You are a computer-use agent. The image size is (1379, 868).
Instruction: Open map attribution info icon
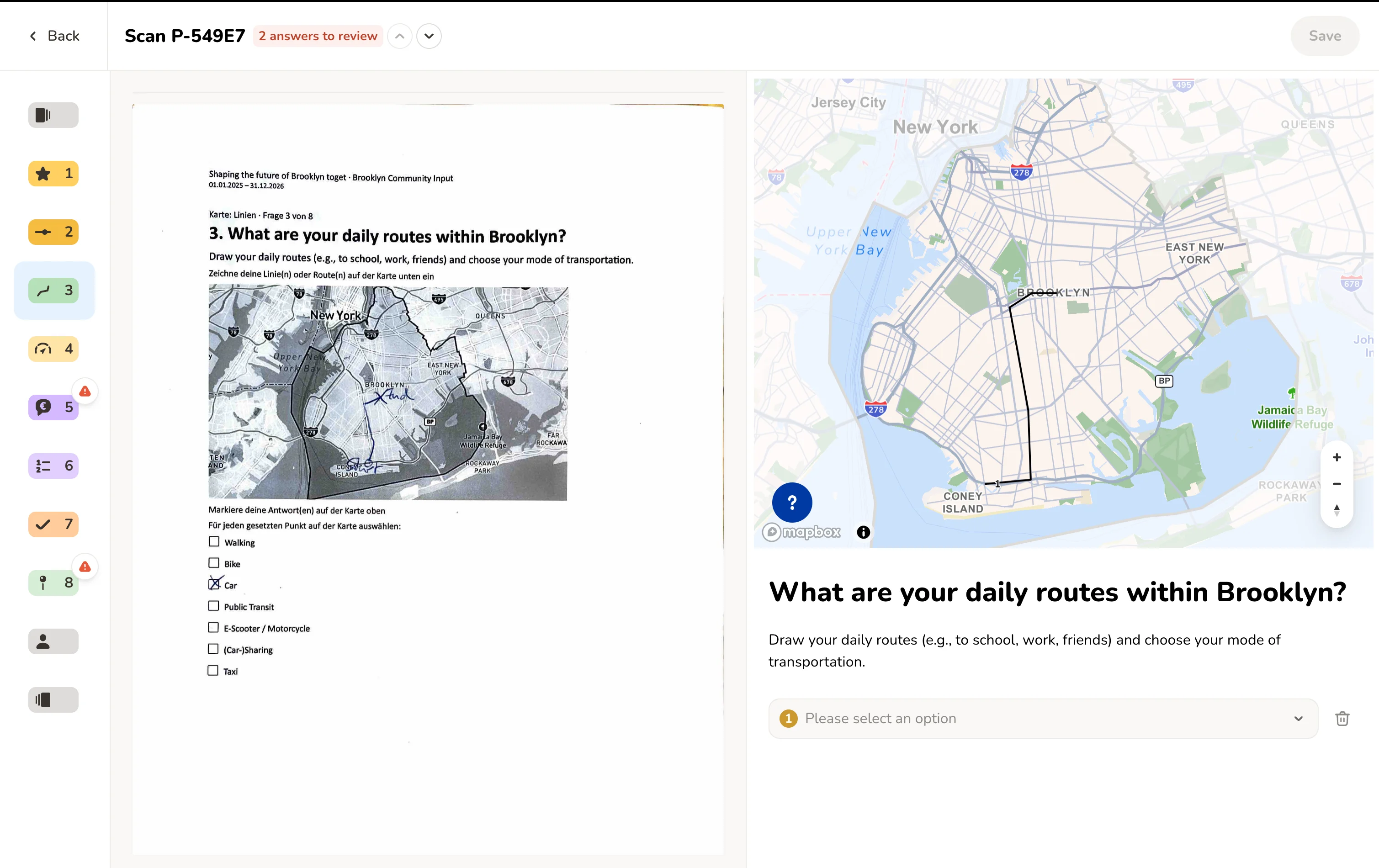tap(863, 532)
